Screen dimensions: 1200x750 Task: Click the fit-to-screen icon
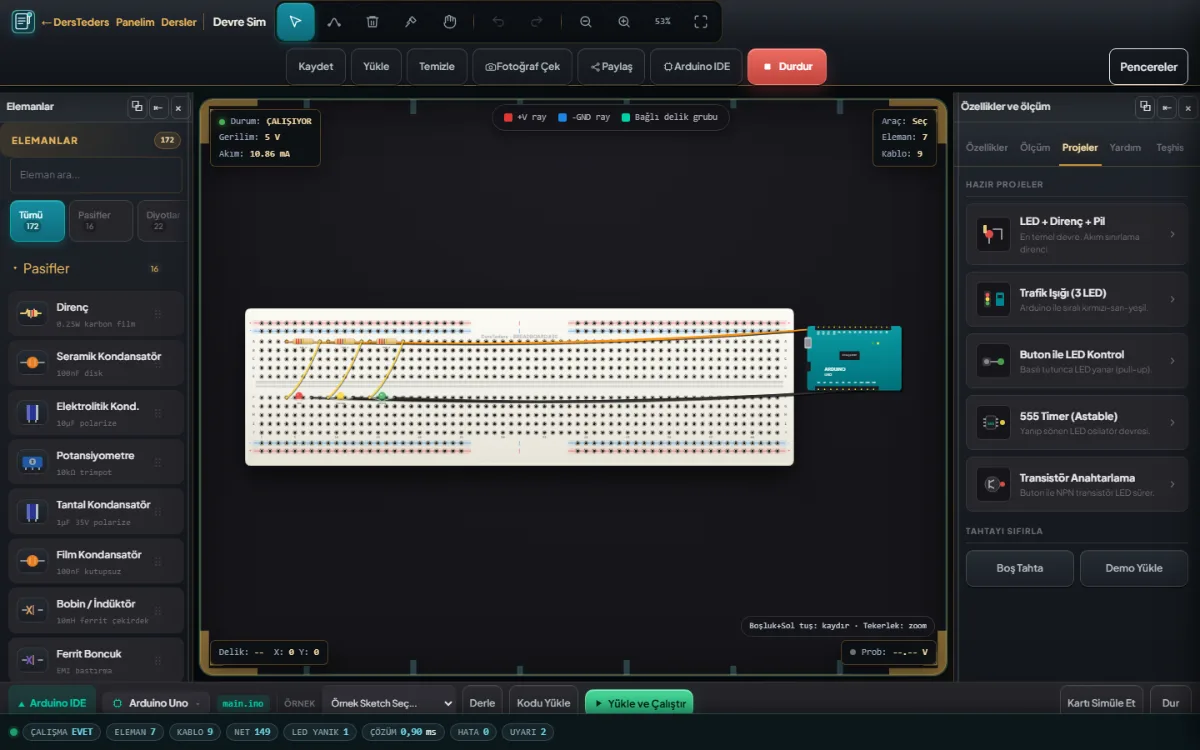[x=701, y=21]
